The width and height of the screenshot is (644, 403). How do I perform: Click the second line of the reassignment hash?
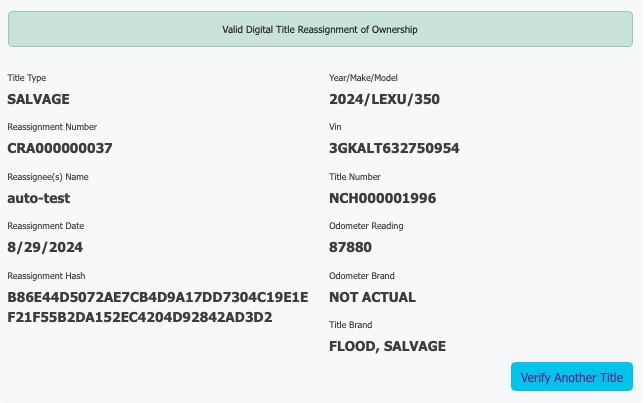[140, 318]
